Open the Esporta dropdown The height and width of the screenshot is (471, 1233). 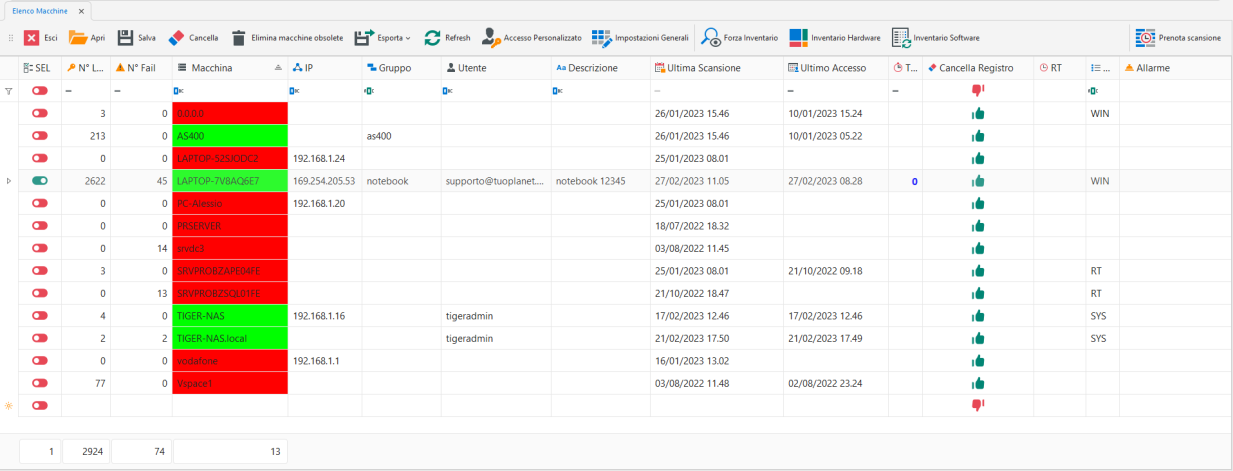coord(383,37)
